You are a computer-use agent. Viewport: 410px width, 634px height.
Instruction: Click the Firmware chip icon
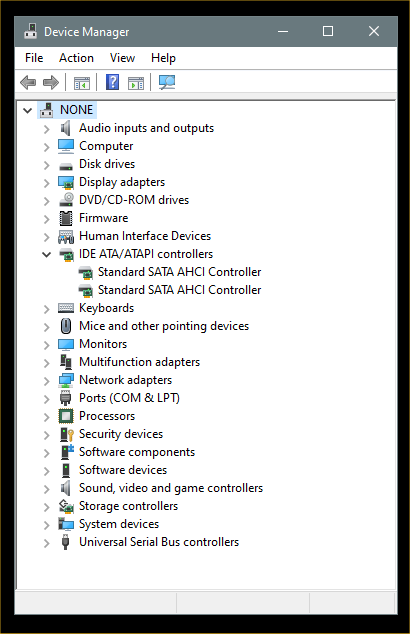(x=66, y=218)
